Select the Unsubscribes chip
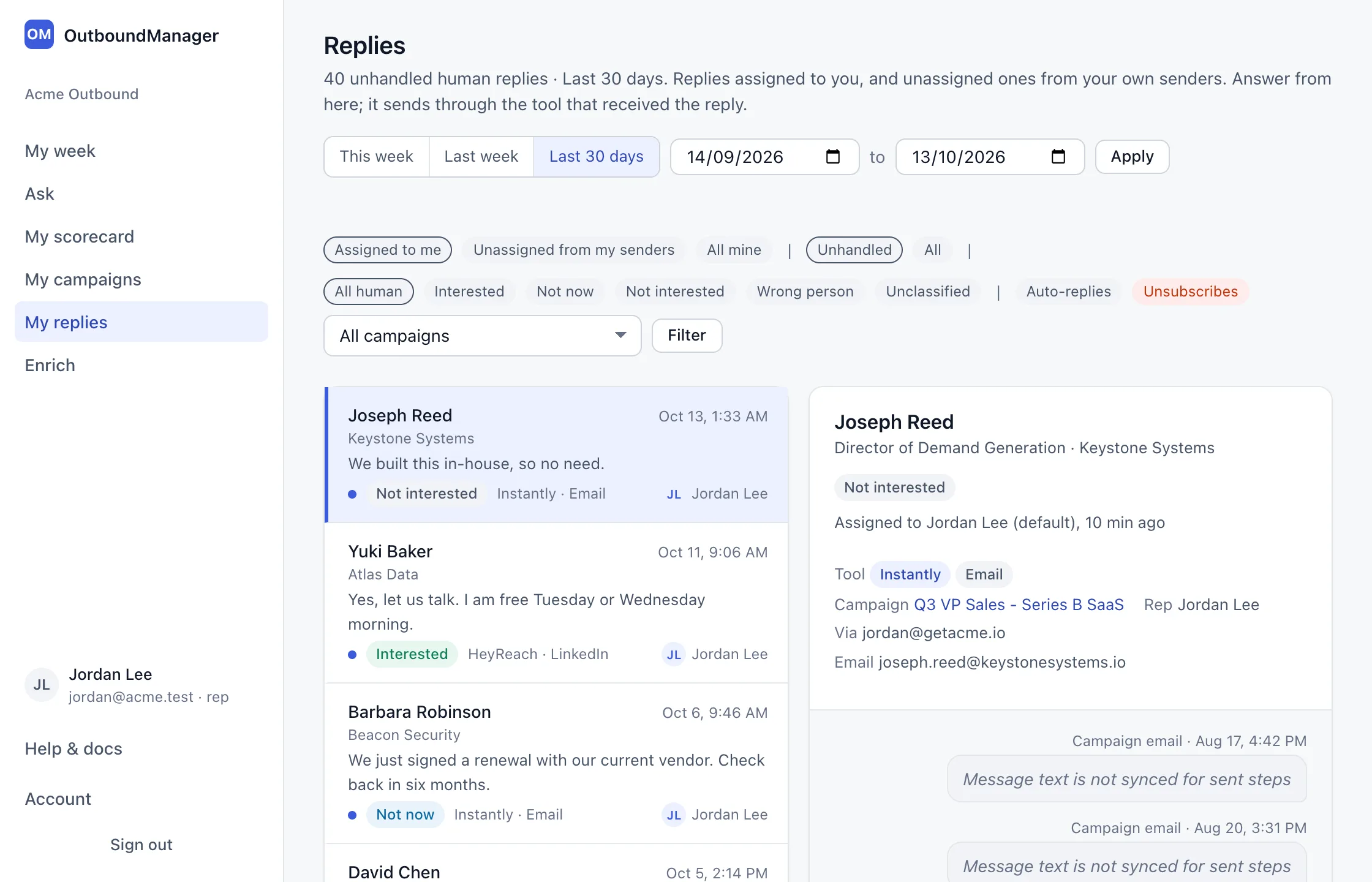This screenshot has width=1372, height=882. [1191, 292]
